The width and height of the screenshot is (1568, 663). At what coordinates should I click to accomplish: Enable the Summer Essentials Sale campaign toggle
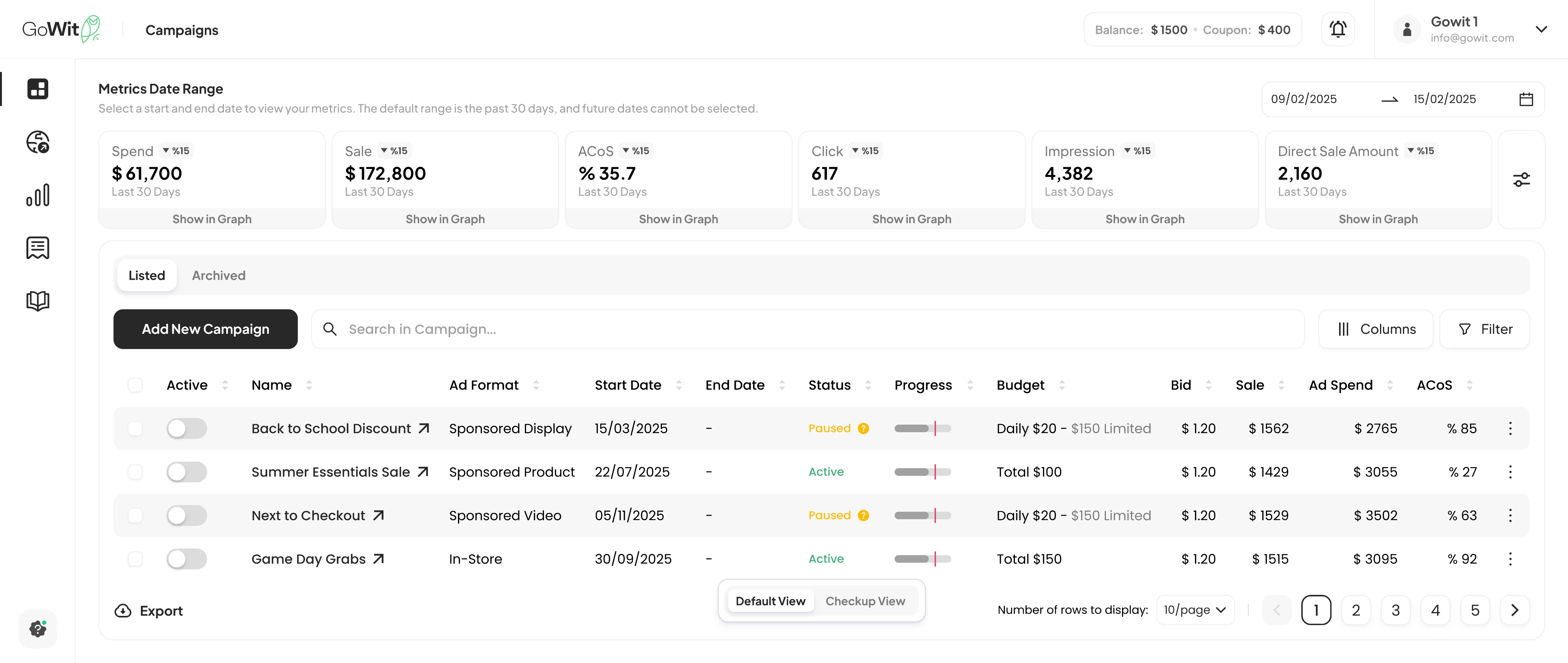click(187, 471)
